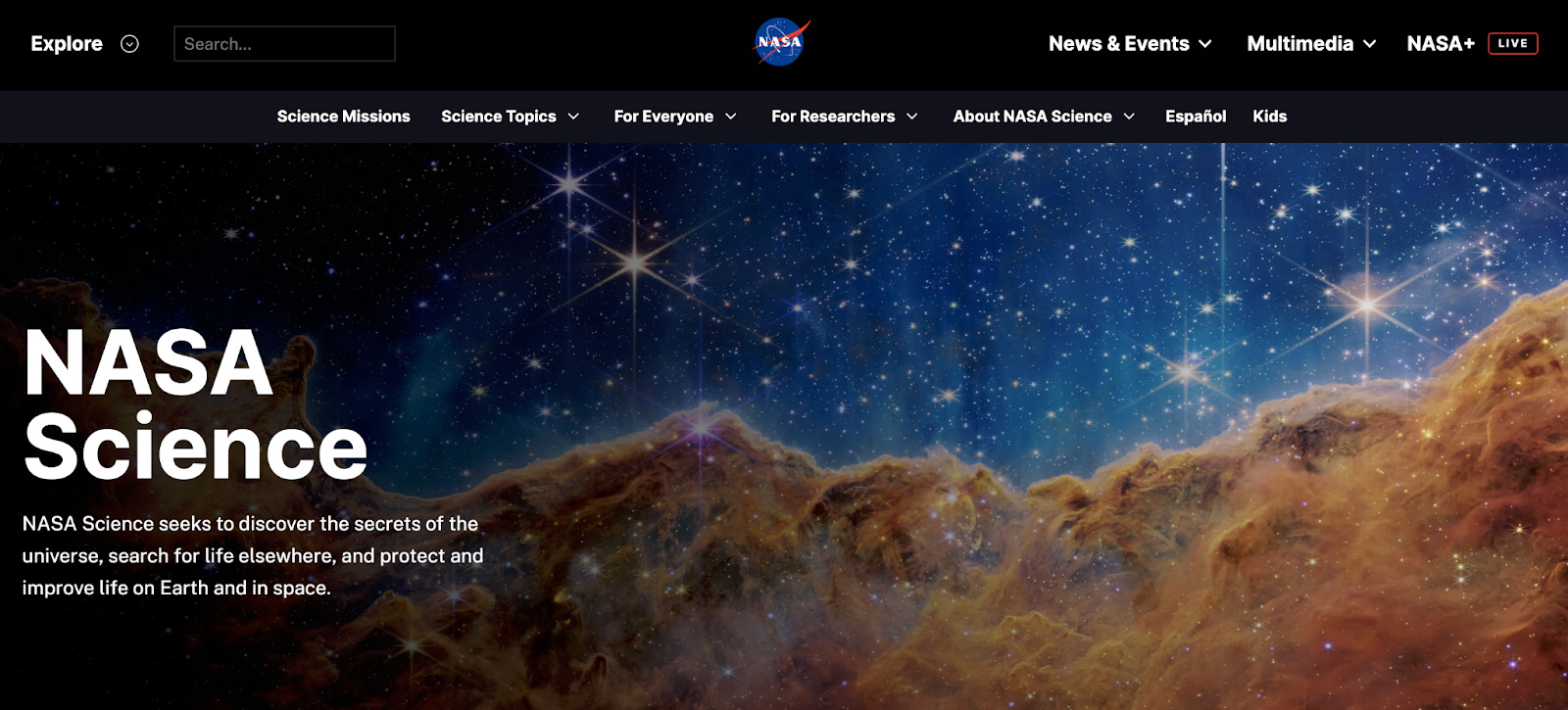1568x710 pixels.
Task: Expand About NASA Science using its chevron
Action: coord(1129,117)
